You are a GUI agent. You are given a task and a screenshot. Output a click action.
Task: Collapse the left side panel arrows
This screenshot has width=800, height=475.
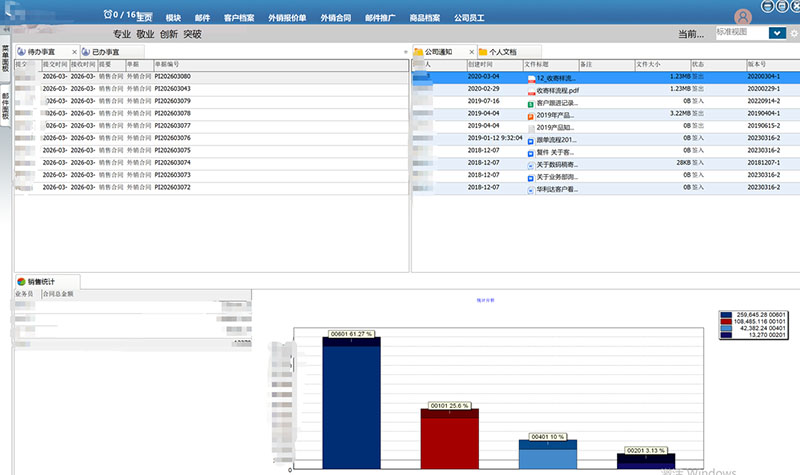point(5,33)
